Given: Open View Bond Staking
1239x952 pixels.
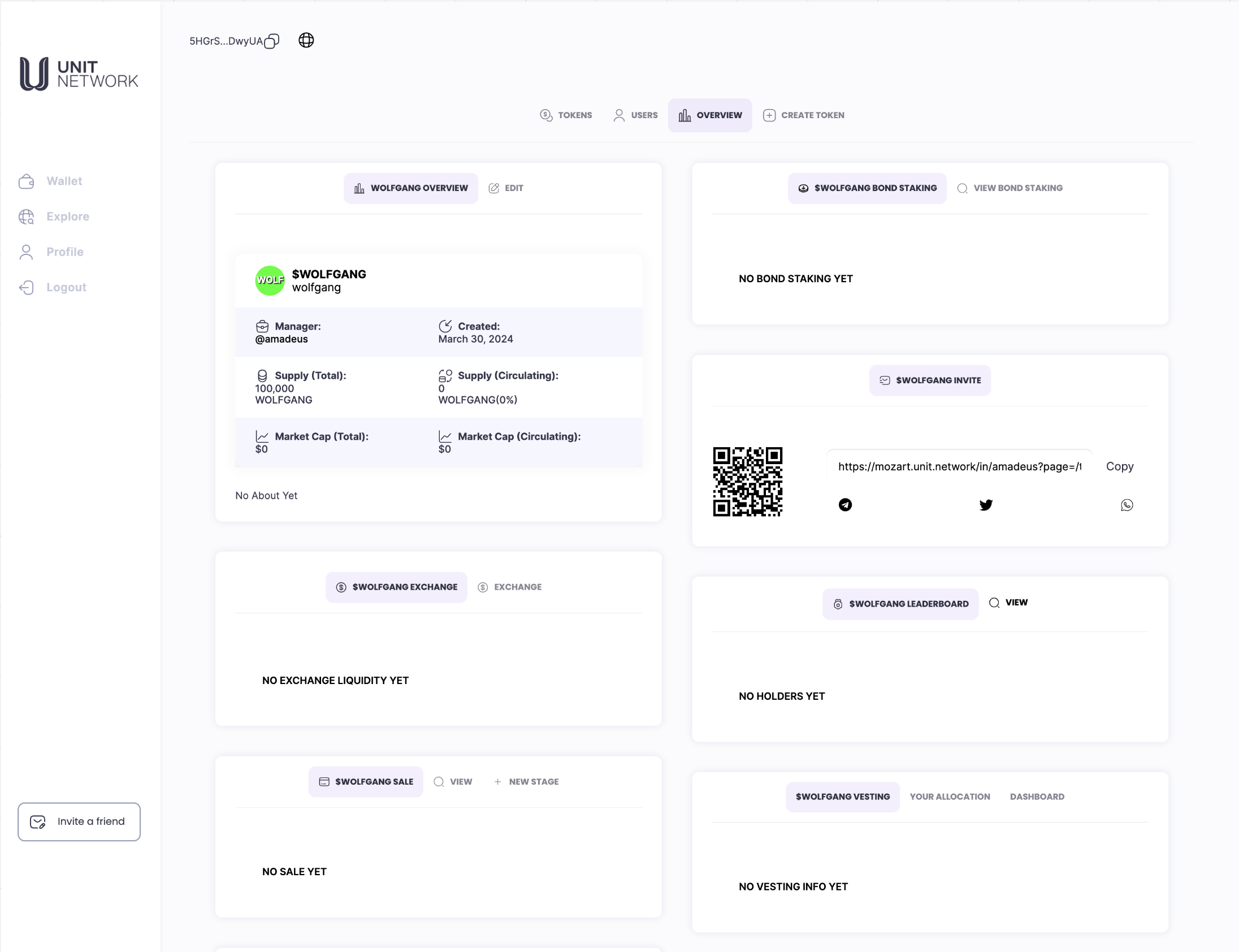Looking at the screenshot, I should tap(1010, 188).
